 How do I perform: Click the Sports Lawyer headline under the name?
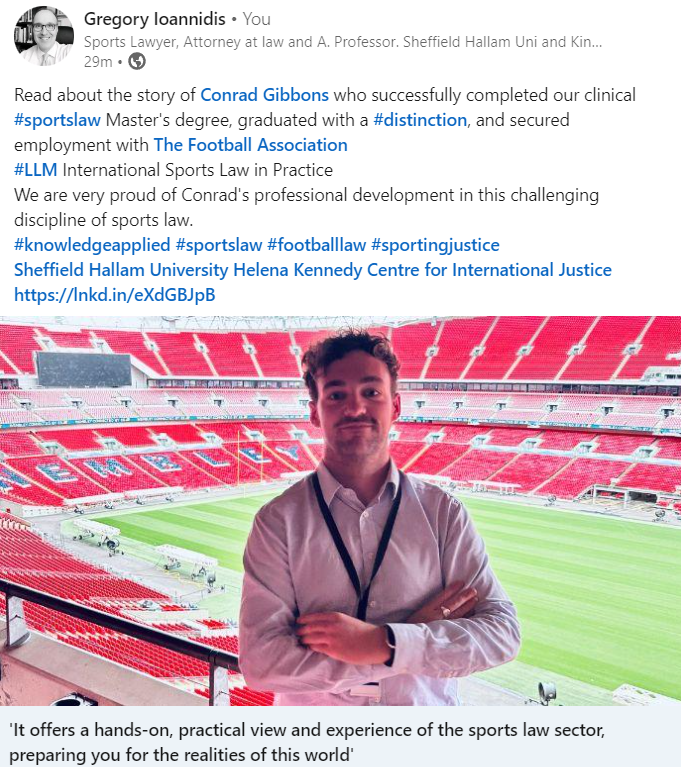(342, 41)
